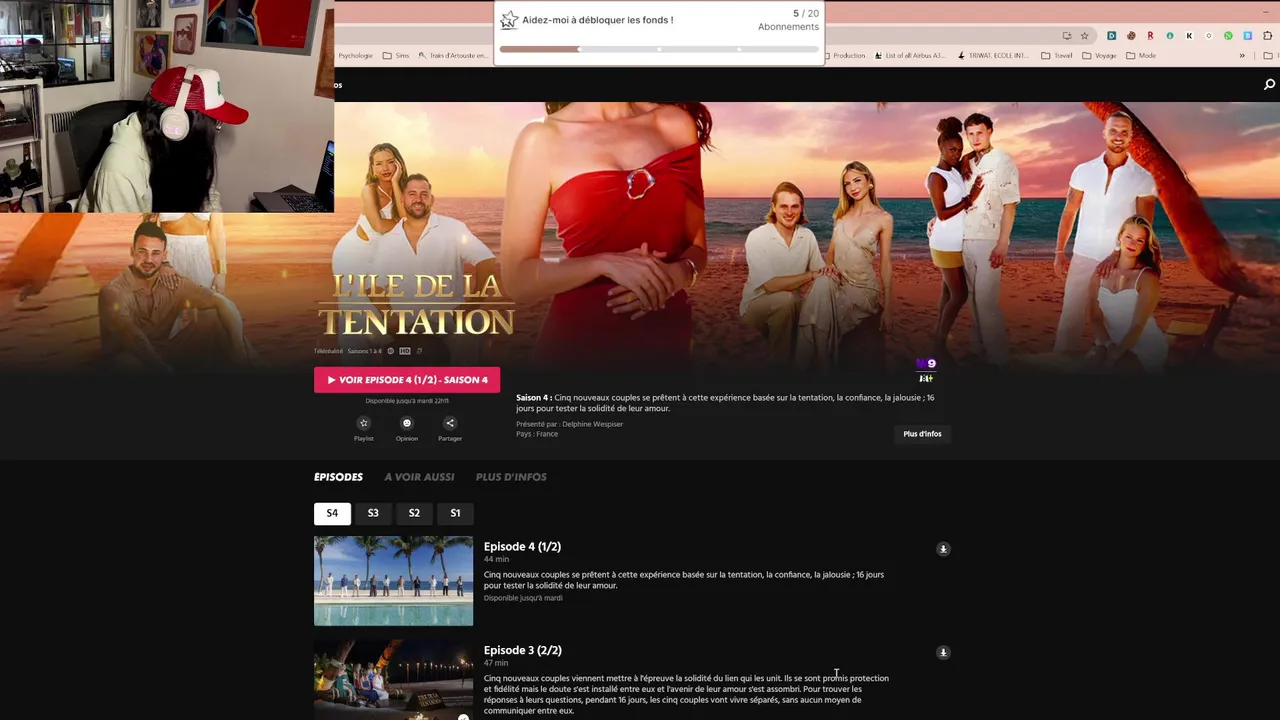This screenshot has height=720, width=1280.
Task: Click the HD badge under title
Action: click(x=405, y=351)
